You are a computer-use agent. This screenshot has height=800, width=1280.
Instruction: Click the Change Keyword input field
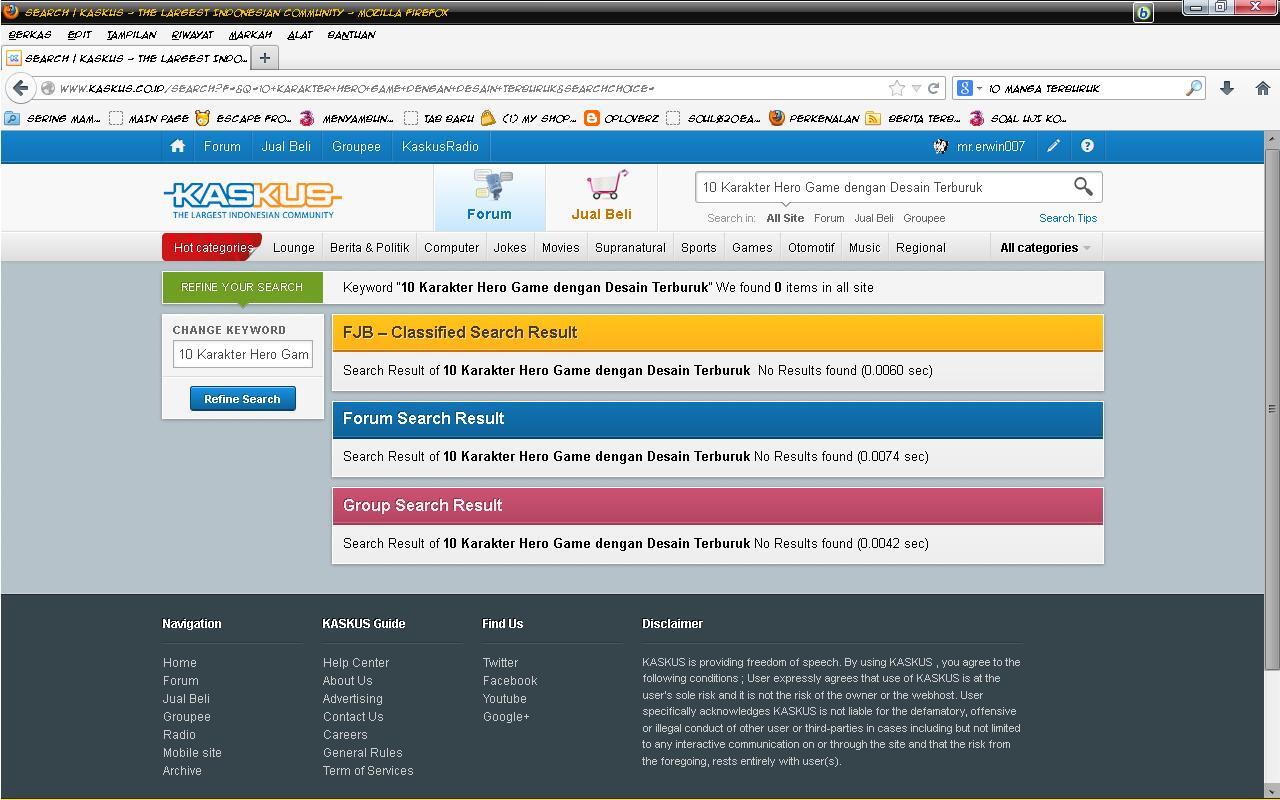(x=243, y=354)
